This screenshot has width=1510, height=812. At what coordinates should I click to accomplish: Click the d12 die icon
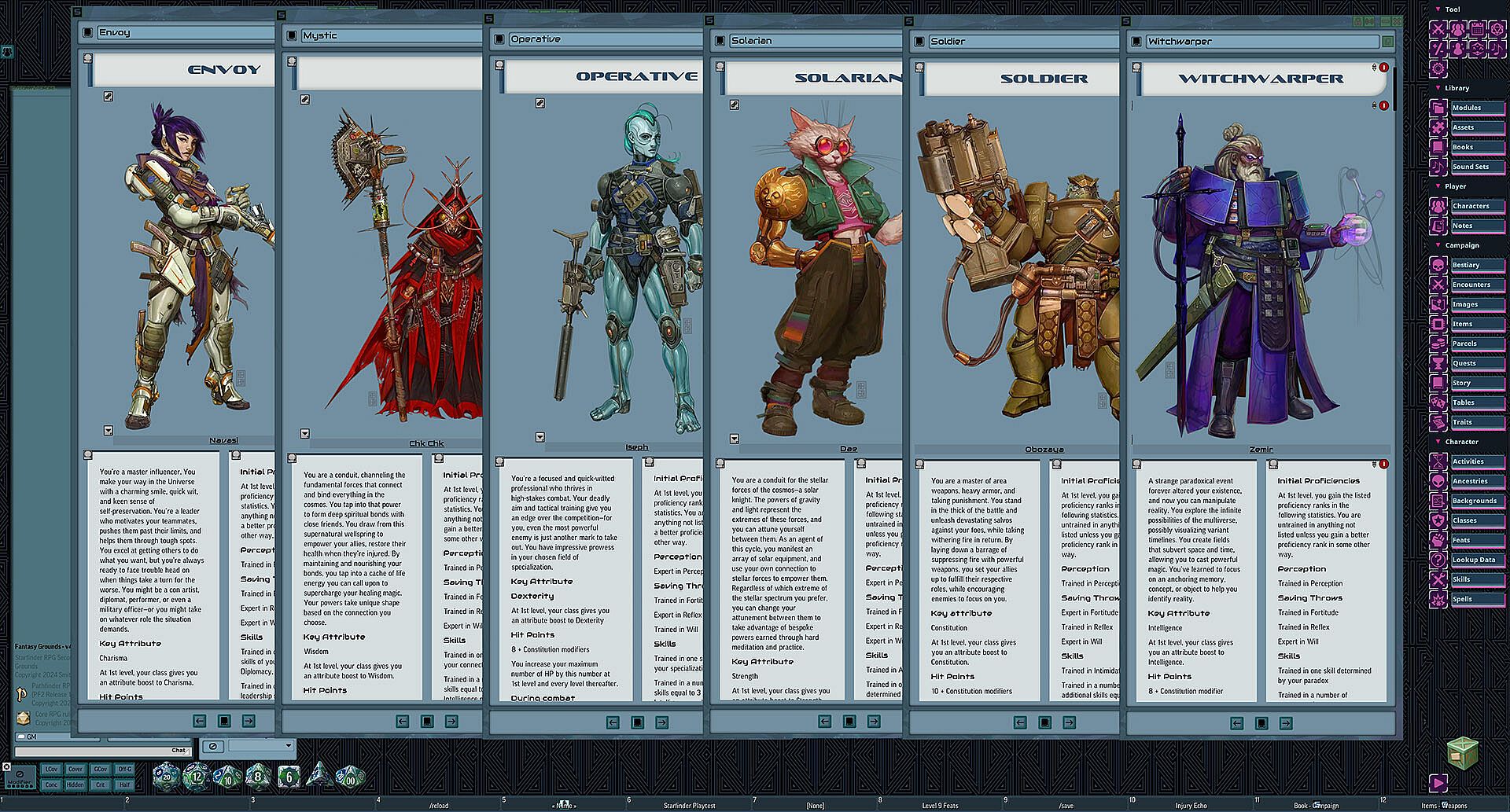(197, 777)
